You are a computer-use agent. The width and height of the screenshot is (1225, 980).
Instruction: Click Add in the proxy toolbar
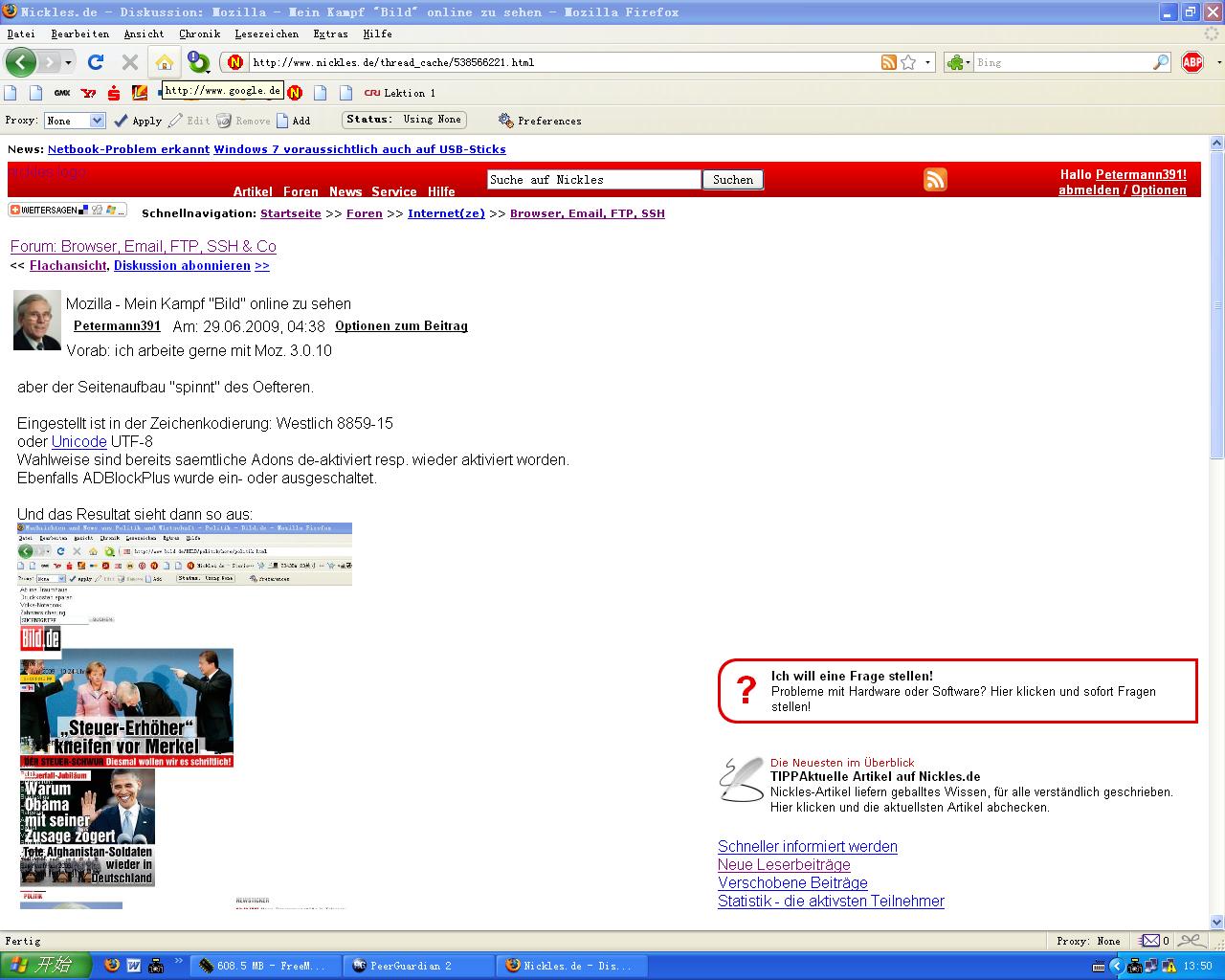pos(293,121)
